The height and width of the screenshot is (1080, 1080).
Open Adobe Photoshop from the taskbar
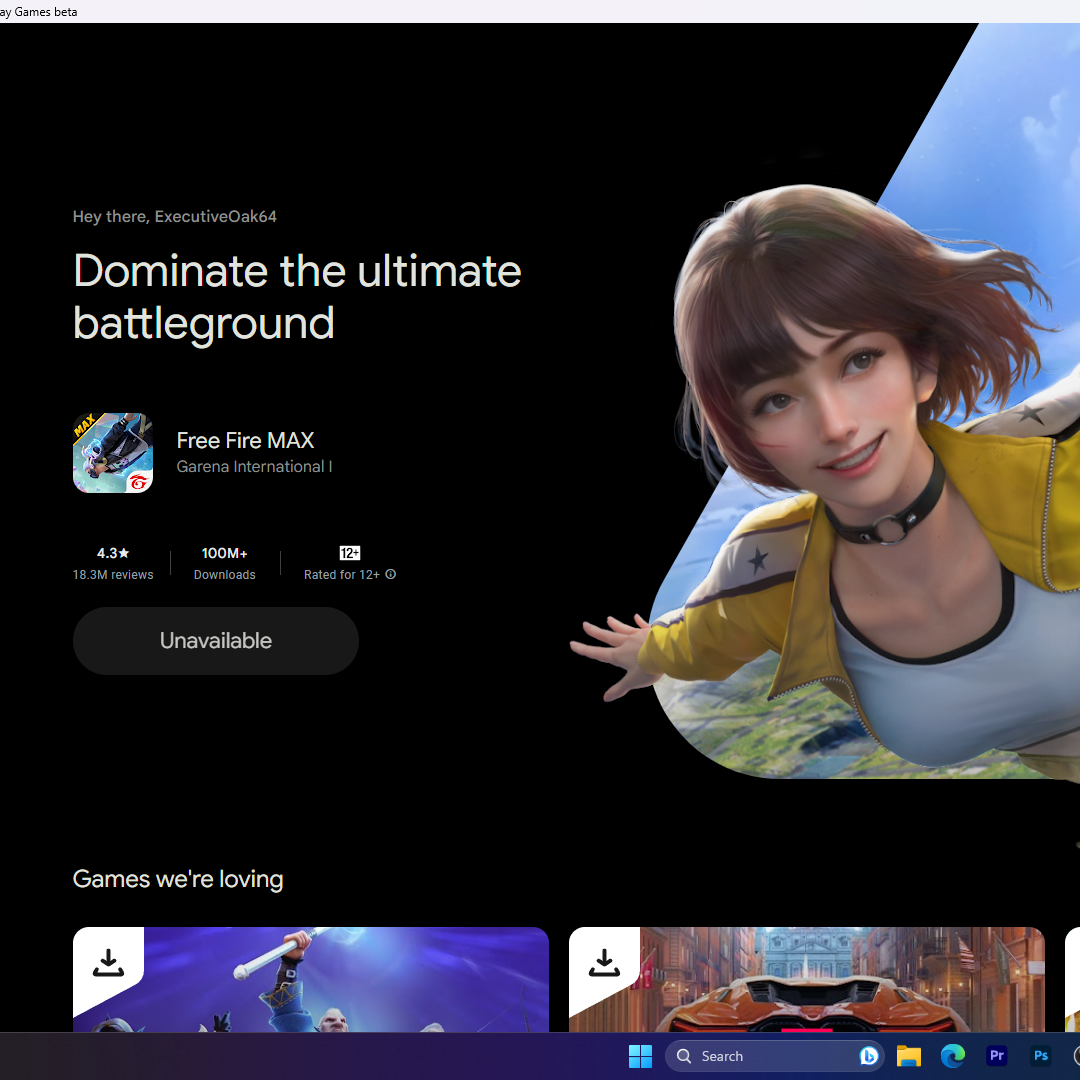coord(1040,1056)
